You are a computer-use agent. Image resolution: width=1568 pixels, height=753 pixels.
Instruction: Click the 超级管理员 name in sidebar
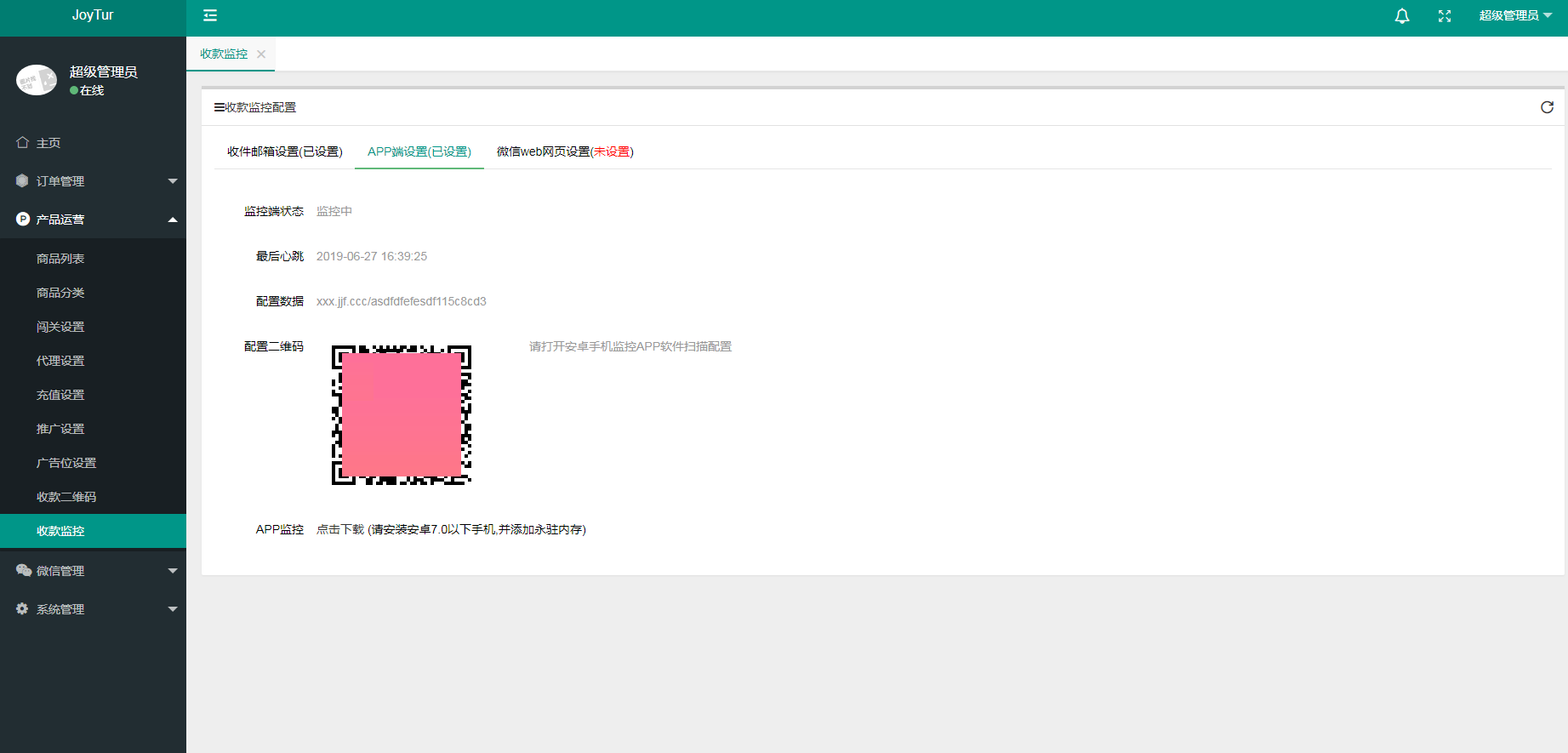point(104,71)
